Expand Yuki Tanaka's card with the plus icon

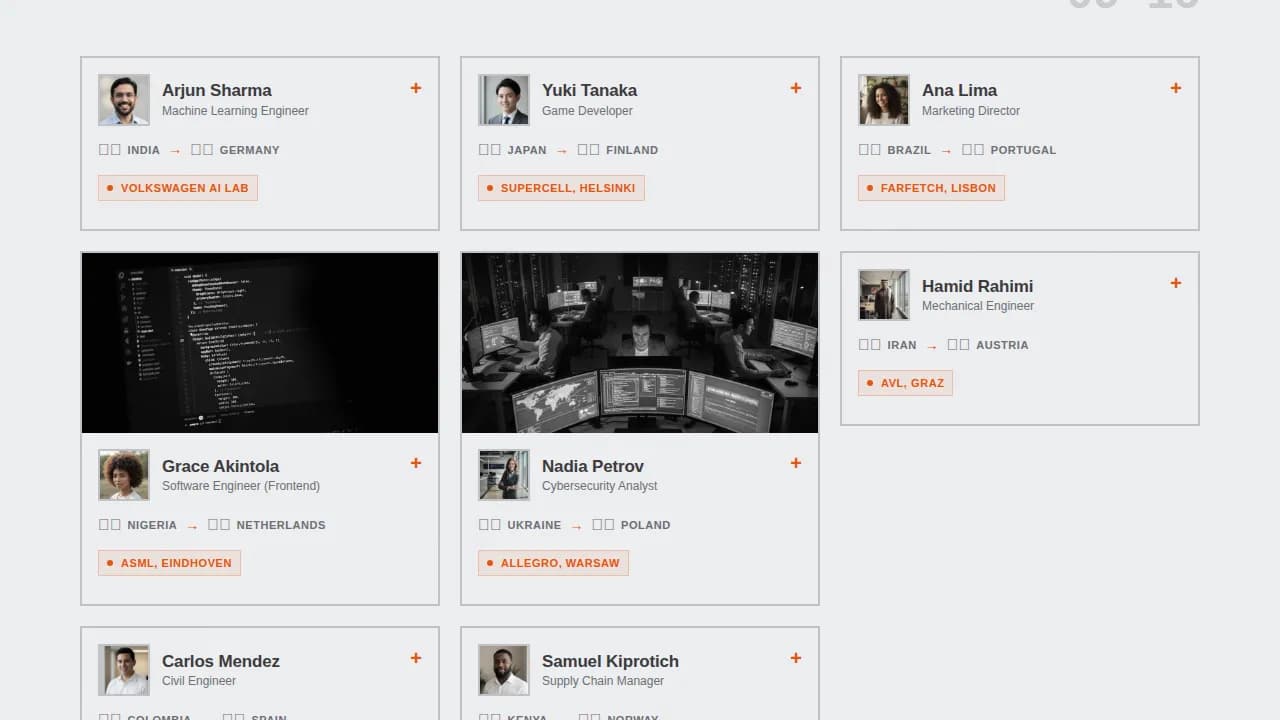coord(796,88)
